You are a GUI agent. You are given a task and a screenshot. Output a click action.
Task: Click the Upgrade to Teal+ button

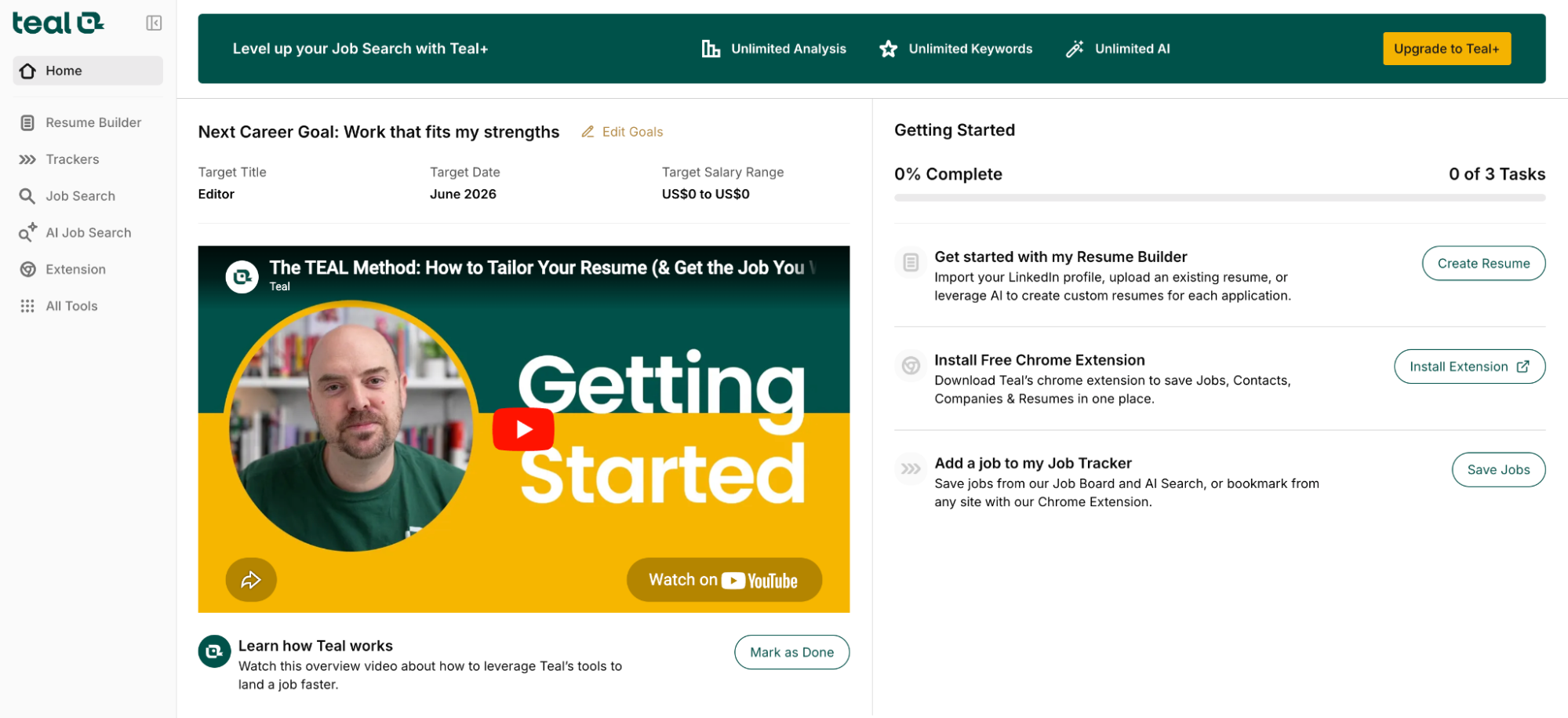coord(1446,49)
